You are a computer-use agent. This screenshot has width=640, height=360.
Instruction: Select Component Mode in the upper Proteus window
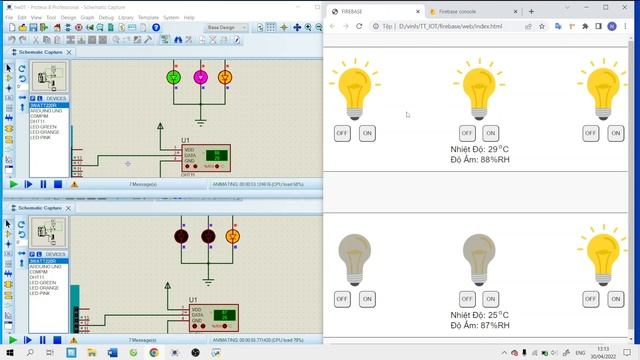9,78
